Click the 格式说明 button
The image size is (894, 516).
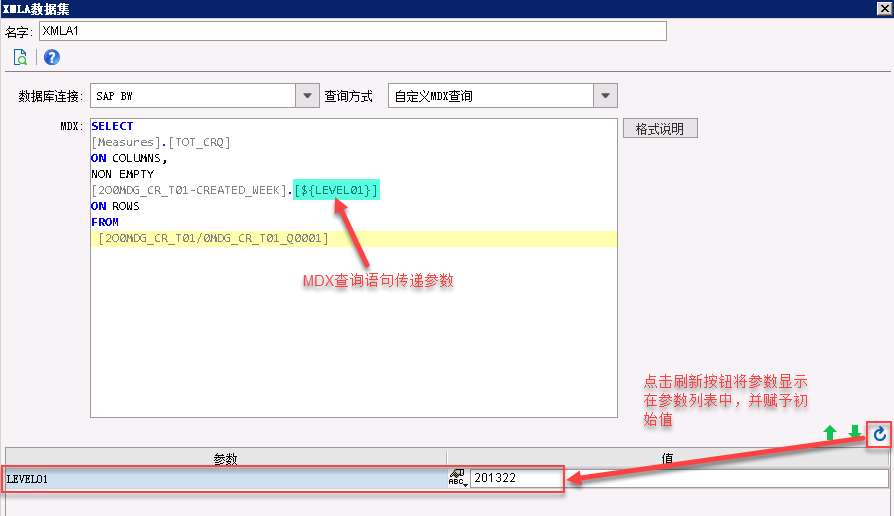[660, 128]
